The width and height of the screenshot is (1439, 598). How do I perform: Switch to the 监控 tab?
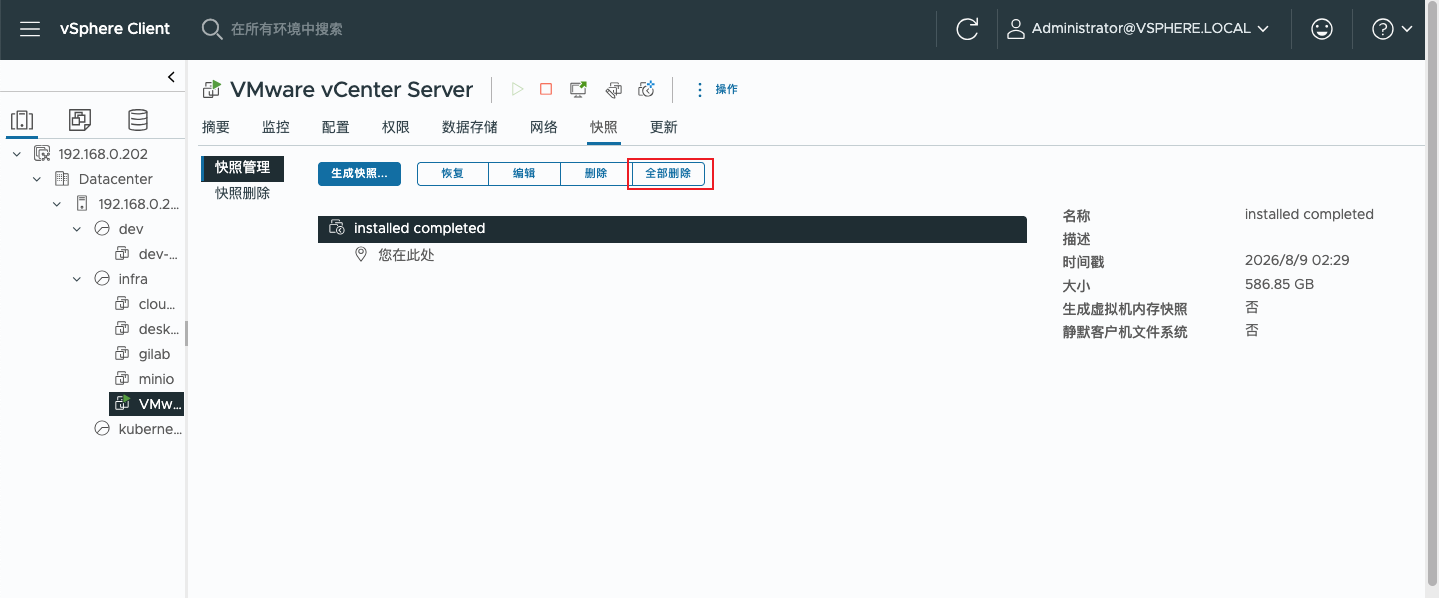pos(276,127)
